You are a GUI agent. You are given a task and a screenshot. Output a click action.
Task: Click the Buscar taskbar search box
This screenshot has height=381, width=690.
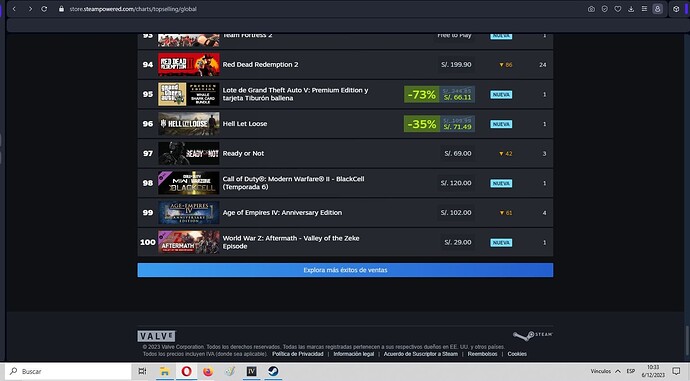68,371
